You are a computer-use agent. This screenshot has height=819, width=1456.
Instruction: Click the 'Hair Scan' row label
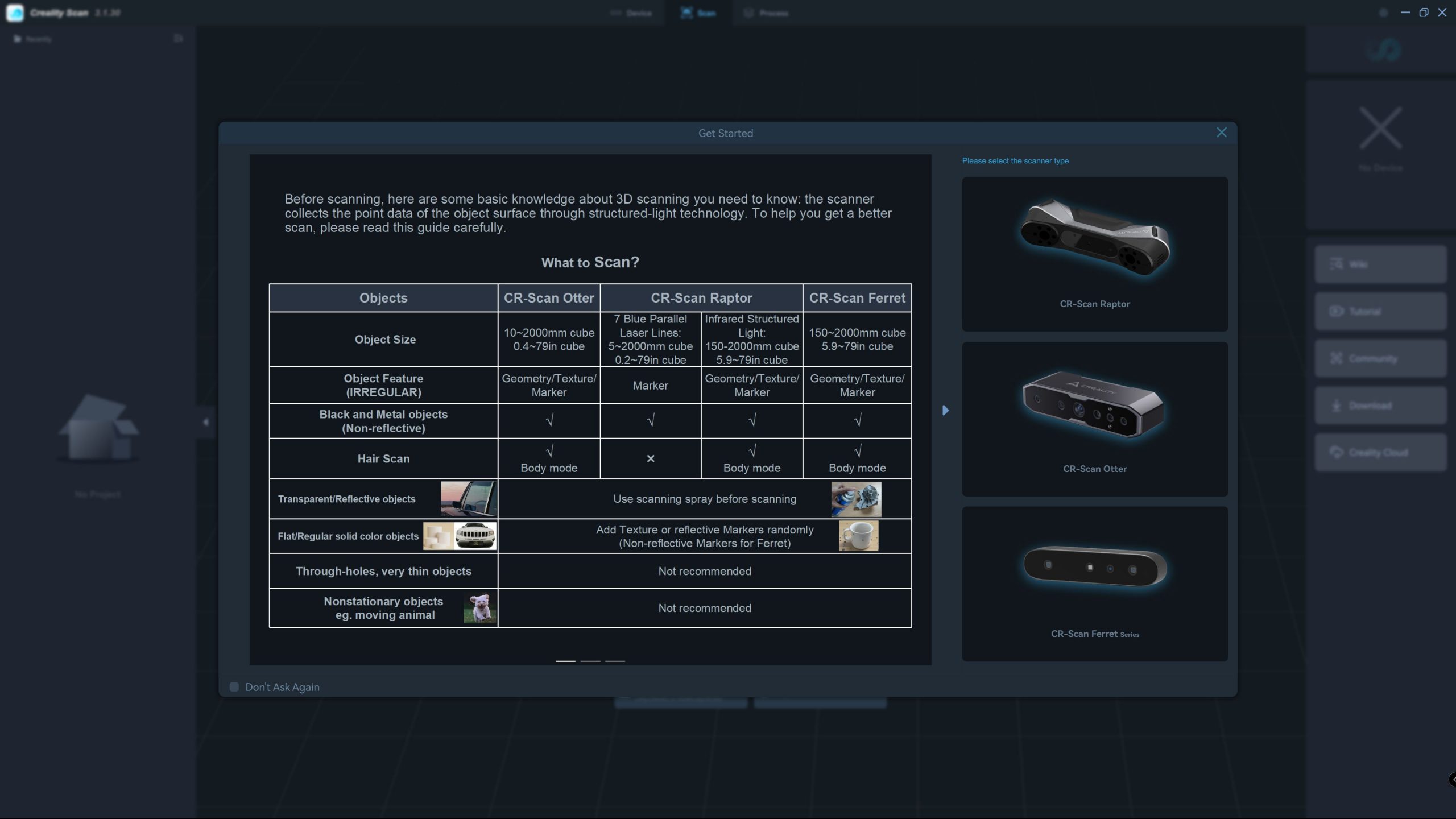[x=383, y=458]
